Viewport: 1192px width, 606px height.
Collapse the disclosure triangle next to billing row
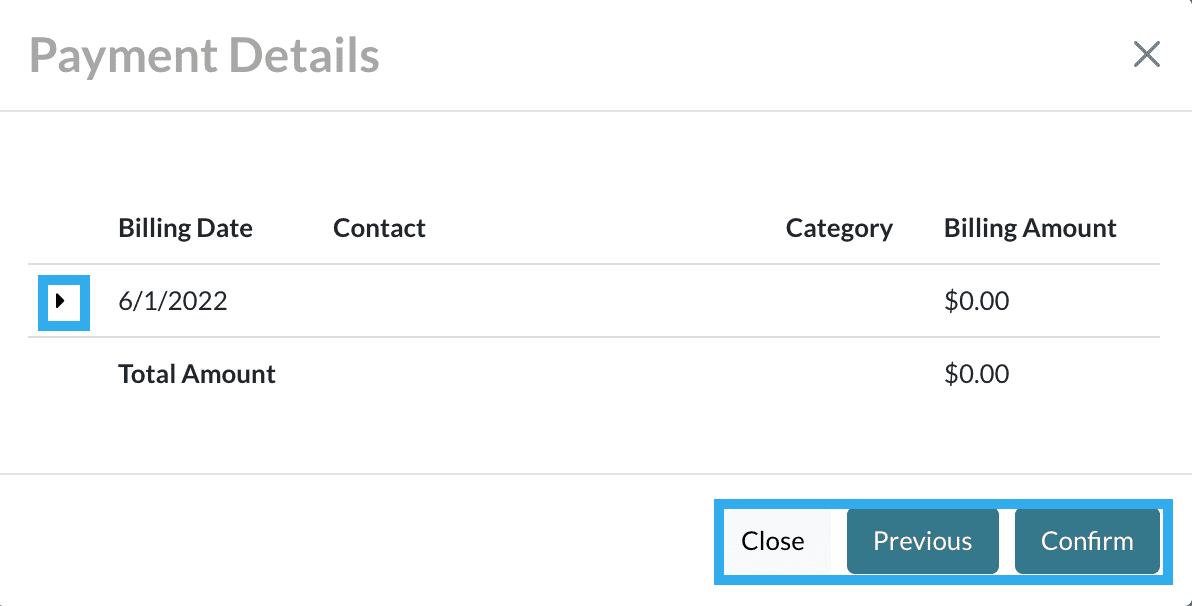click(x=63, y=301)
